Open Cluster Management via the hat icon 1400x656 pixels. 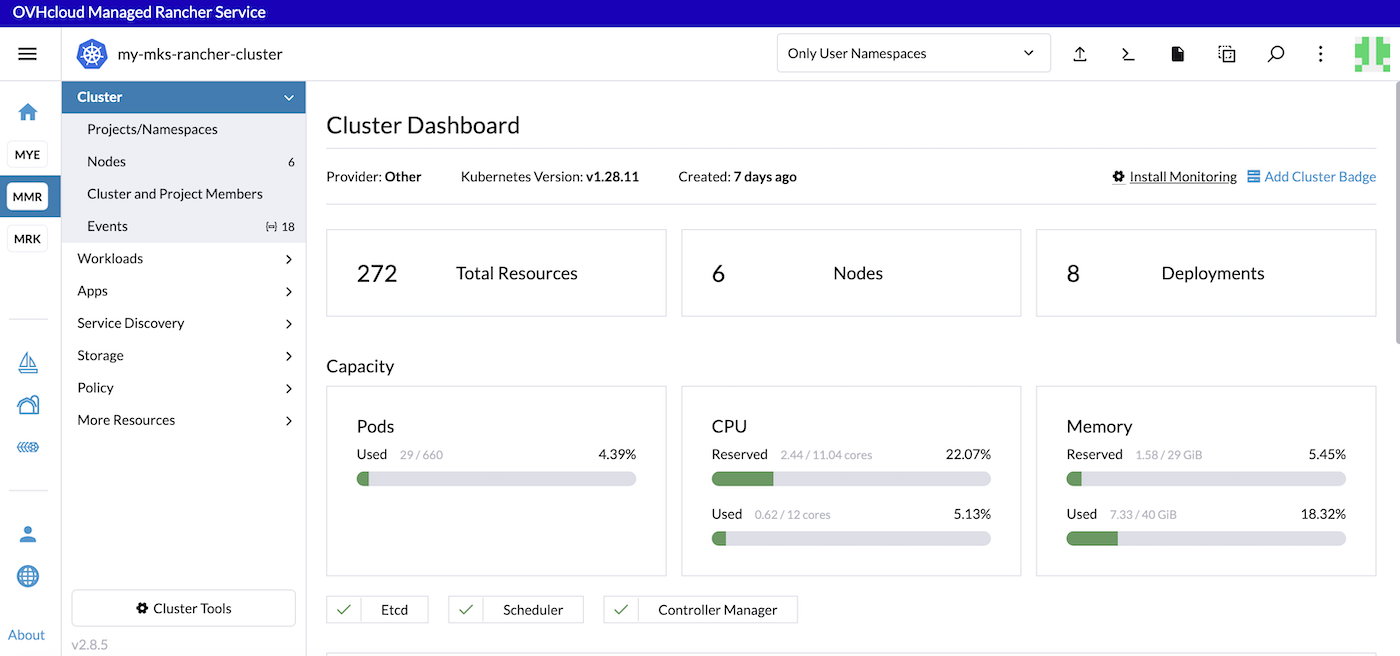[x=28, y=405]
